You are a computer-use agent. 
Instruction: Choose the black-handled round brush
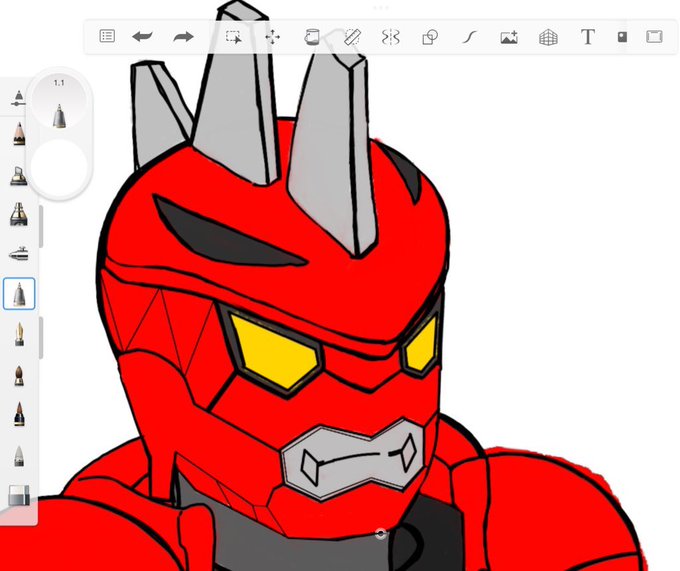click(x=19, y=414)
